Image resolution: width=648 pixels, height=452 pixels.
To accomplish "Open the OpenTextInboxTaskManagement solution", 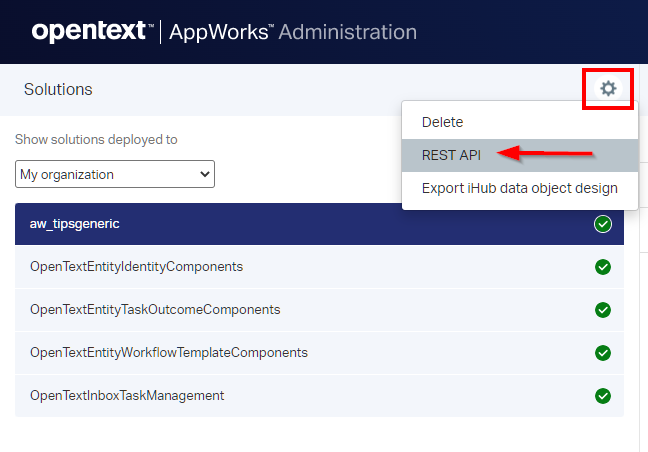I will 127,396.
